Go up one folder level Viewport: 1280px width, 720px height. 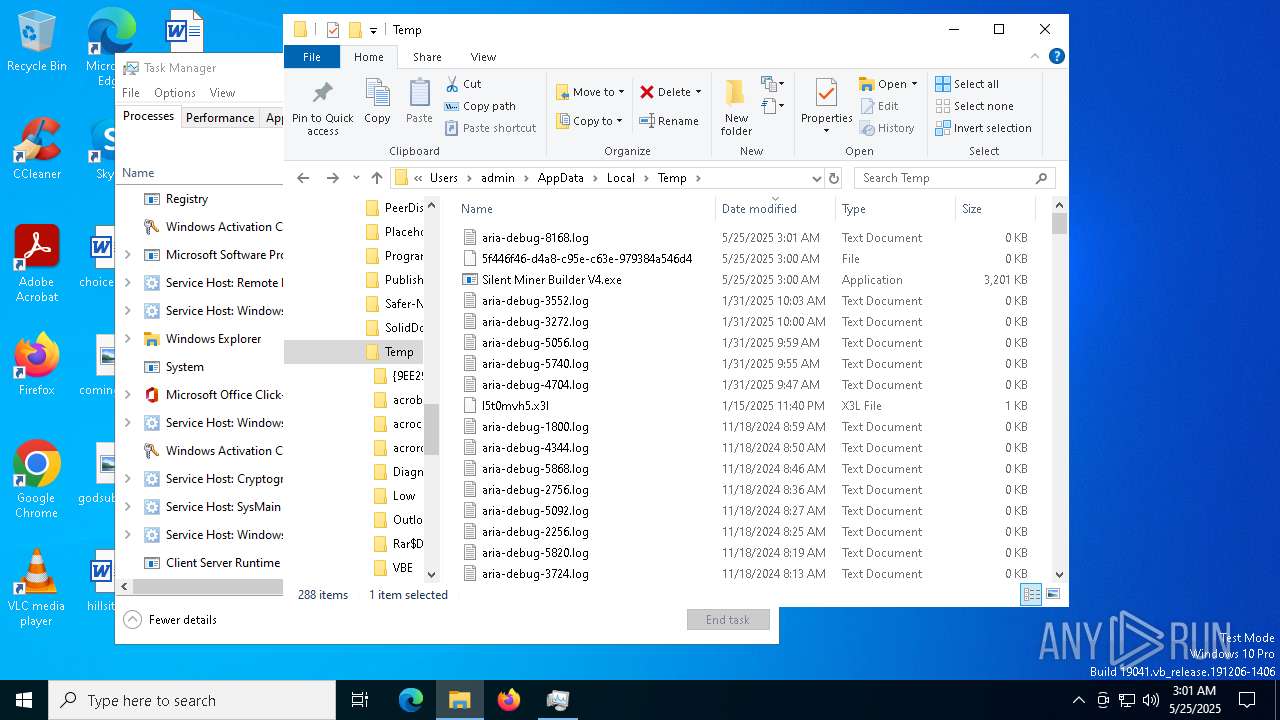(377, 178)
